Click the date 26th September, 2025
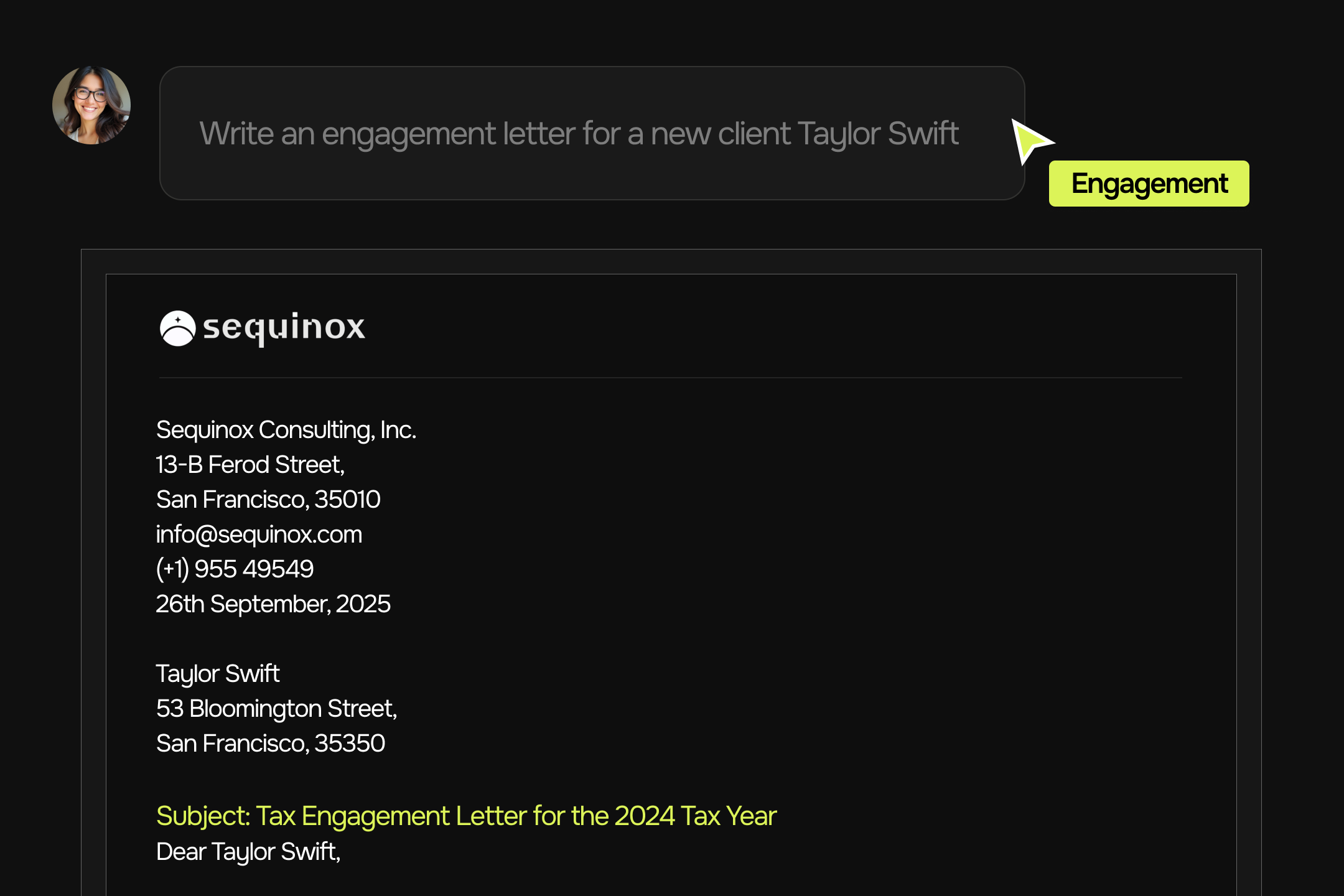1344x896 pixels. 273,604
